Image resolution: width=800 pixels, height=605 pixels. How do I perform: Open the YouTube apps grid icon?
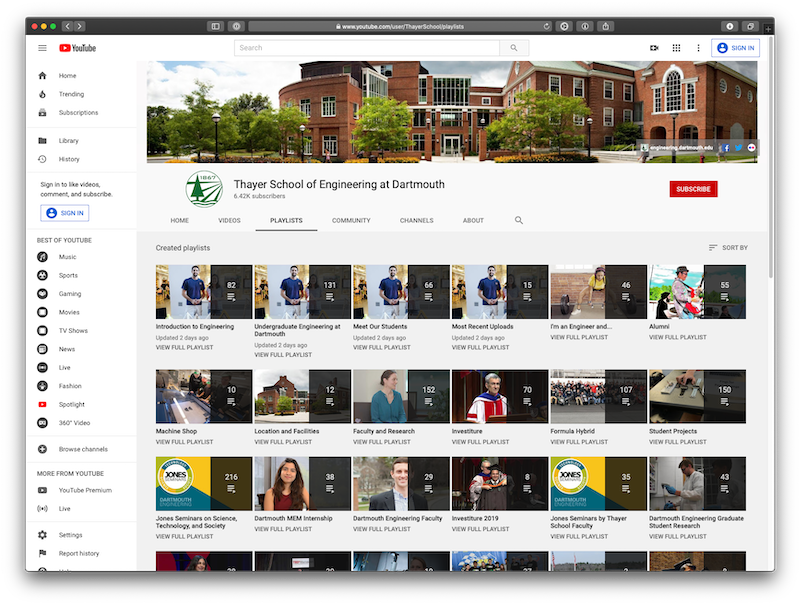click(676, 48)
